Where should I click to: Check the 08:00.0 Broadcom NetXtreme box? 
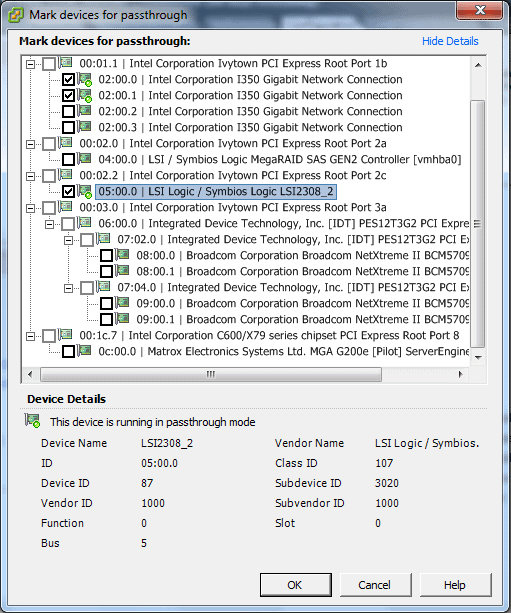[106, 256]
